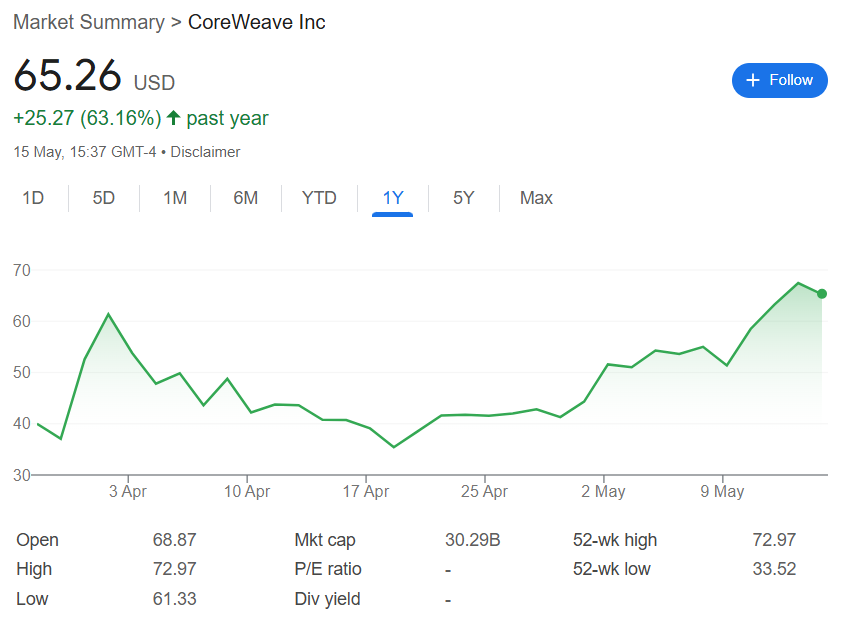Click the 15 May timestamp text
Screen dimensions: 860x621
85,152
